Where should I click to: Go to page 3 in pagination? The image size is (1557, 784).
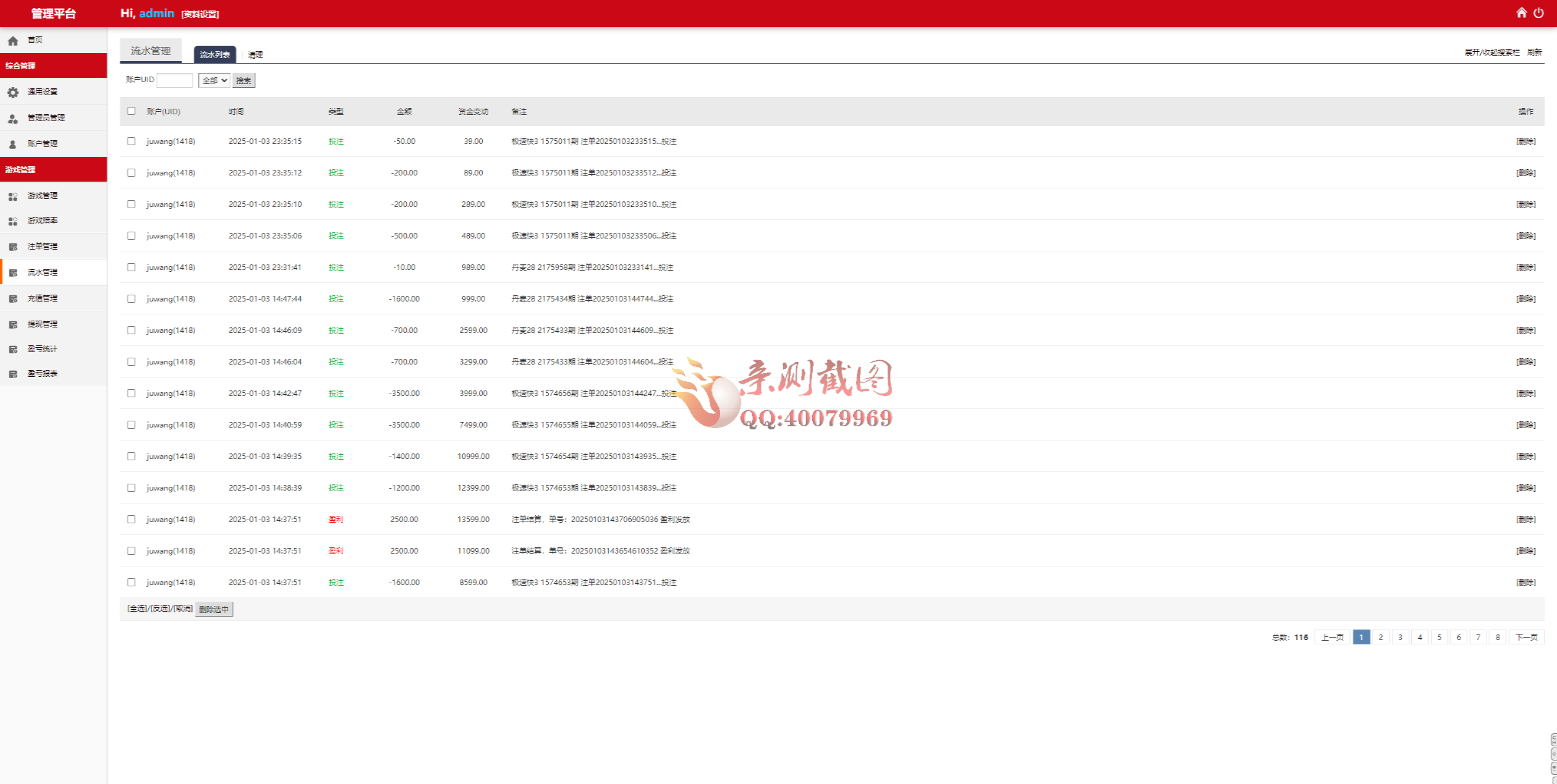(1400, 636)
